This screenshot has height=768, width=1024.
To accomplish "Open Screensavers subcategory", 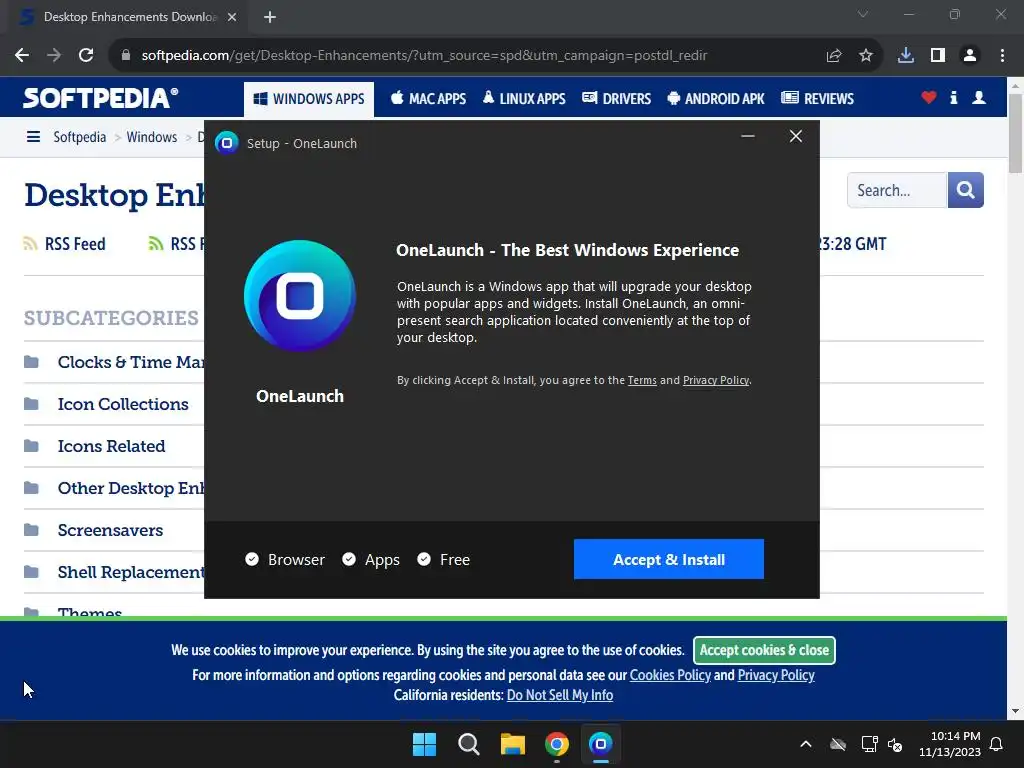I will (x=110, y=530).
